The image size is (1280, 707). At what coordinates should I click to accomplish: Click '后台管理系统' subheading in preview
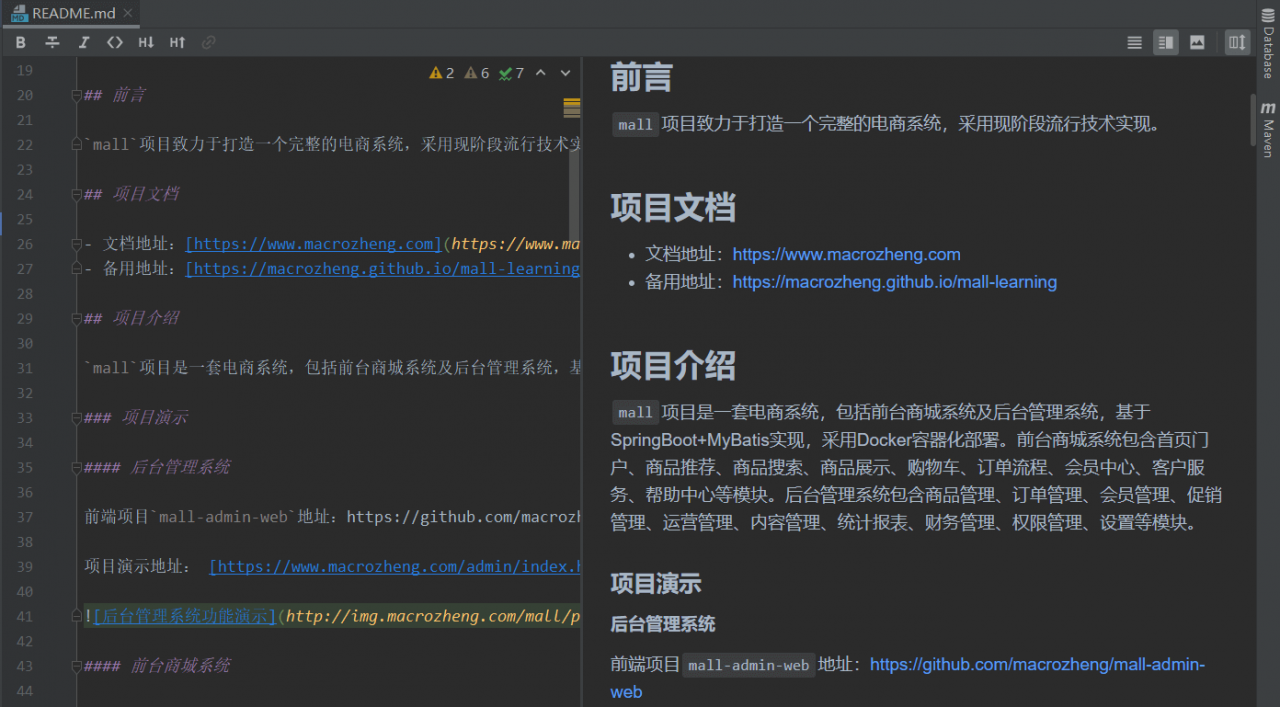coord(663,624)
